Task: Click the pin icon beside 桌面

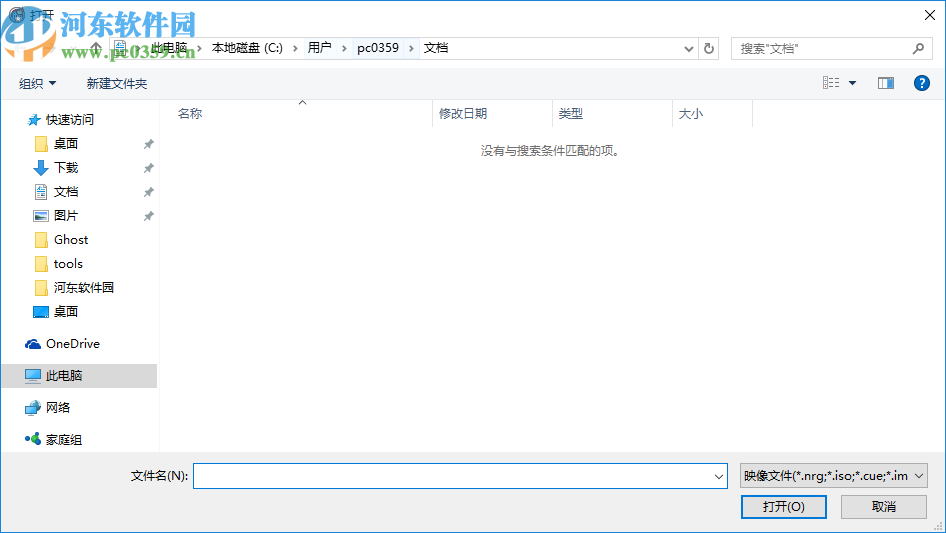Action: (148, 144)
